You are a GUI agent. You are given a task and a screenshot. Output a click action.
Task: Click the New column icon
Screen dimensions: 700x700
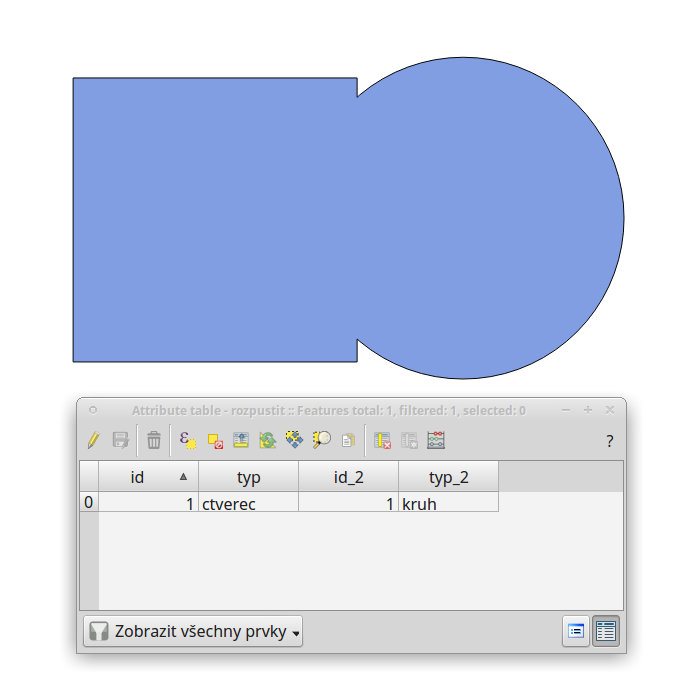coord(409,440)
